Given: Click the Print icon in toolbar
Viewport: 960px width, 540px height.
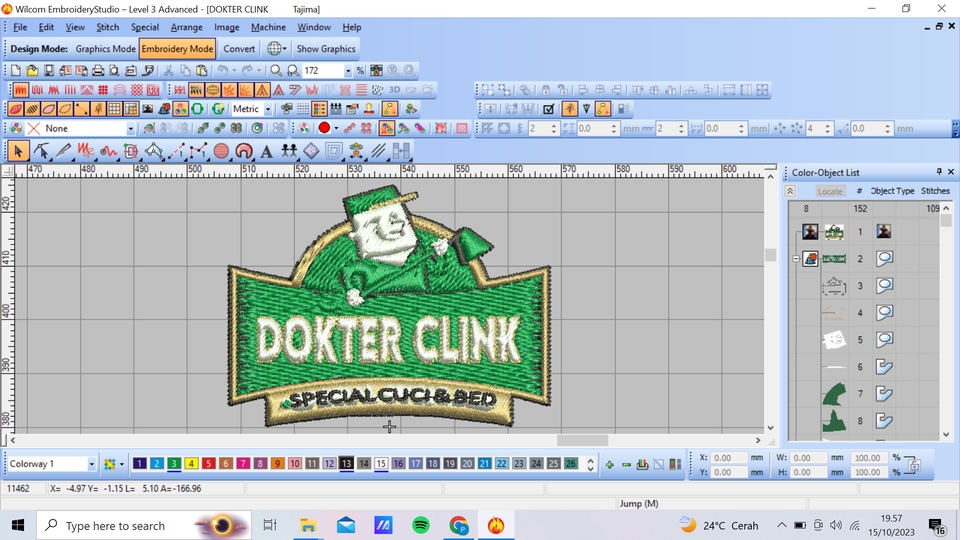Looking at the screenshot, I should pos(97,70).
